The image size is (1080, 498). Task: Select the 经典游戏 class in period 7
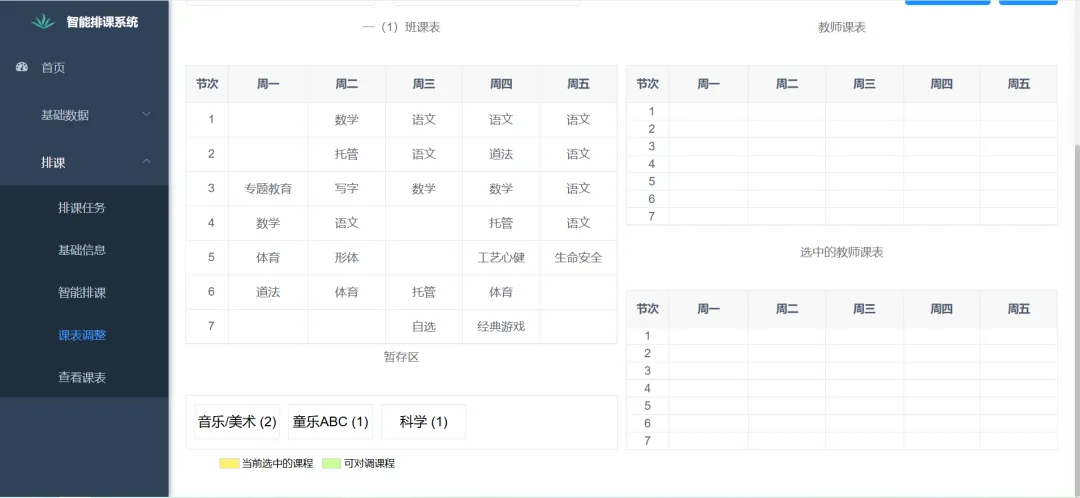501,326
